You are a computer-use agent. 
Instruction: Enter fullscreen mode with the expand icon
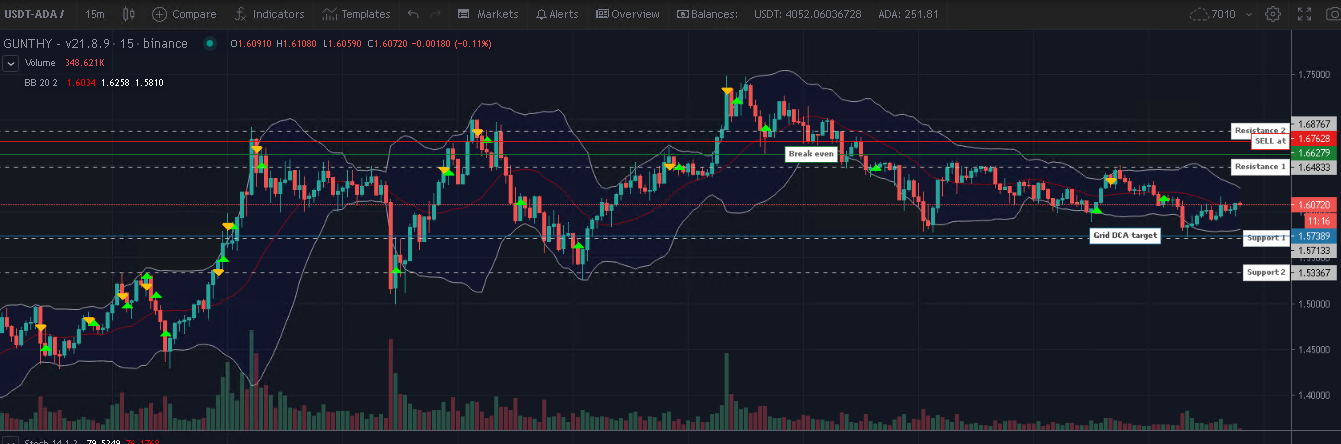click(x=1303, y=15)
